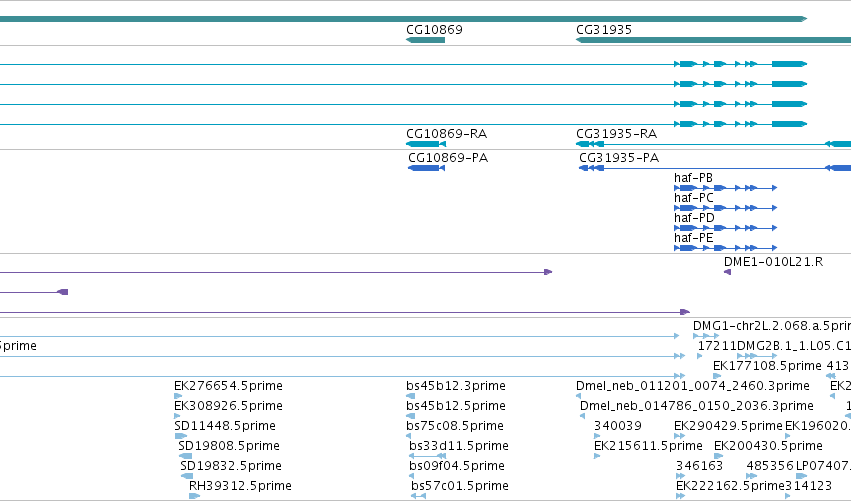Select Dmel_neb_014786_0150_2036.3prime label
The height and width of the screenshot is (501, 851).
pyautogui.click(x=696, y=406)
